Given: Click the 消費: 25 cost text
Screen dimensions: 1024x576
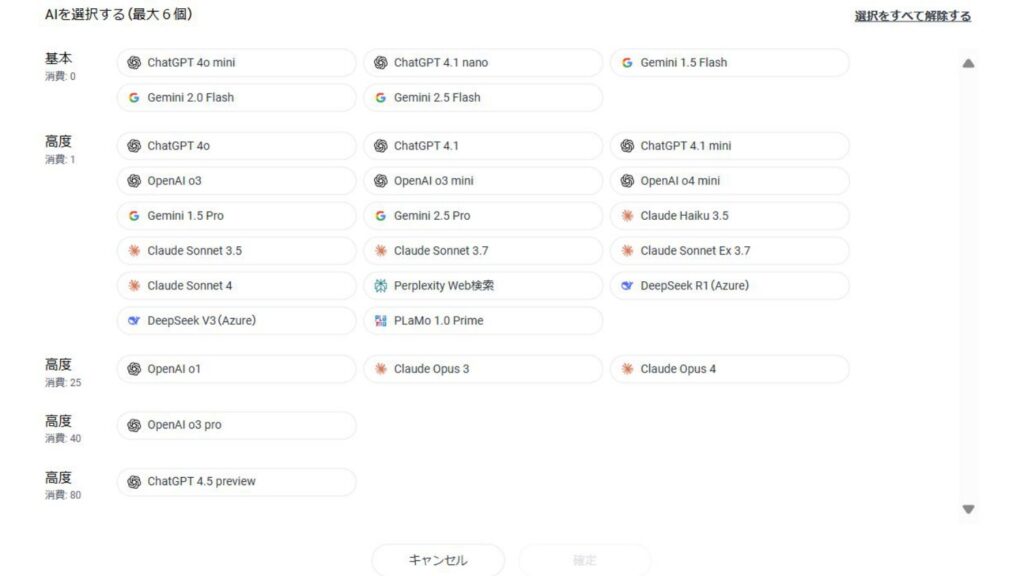Looking at the screenshot, I should tap(63, 383).
